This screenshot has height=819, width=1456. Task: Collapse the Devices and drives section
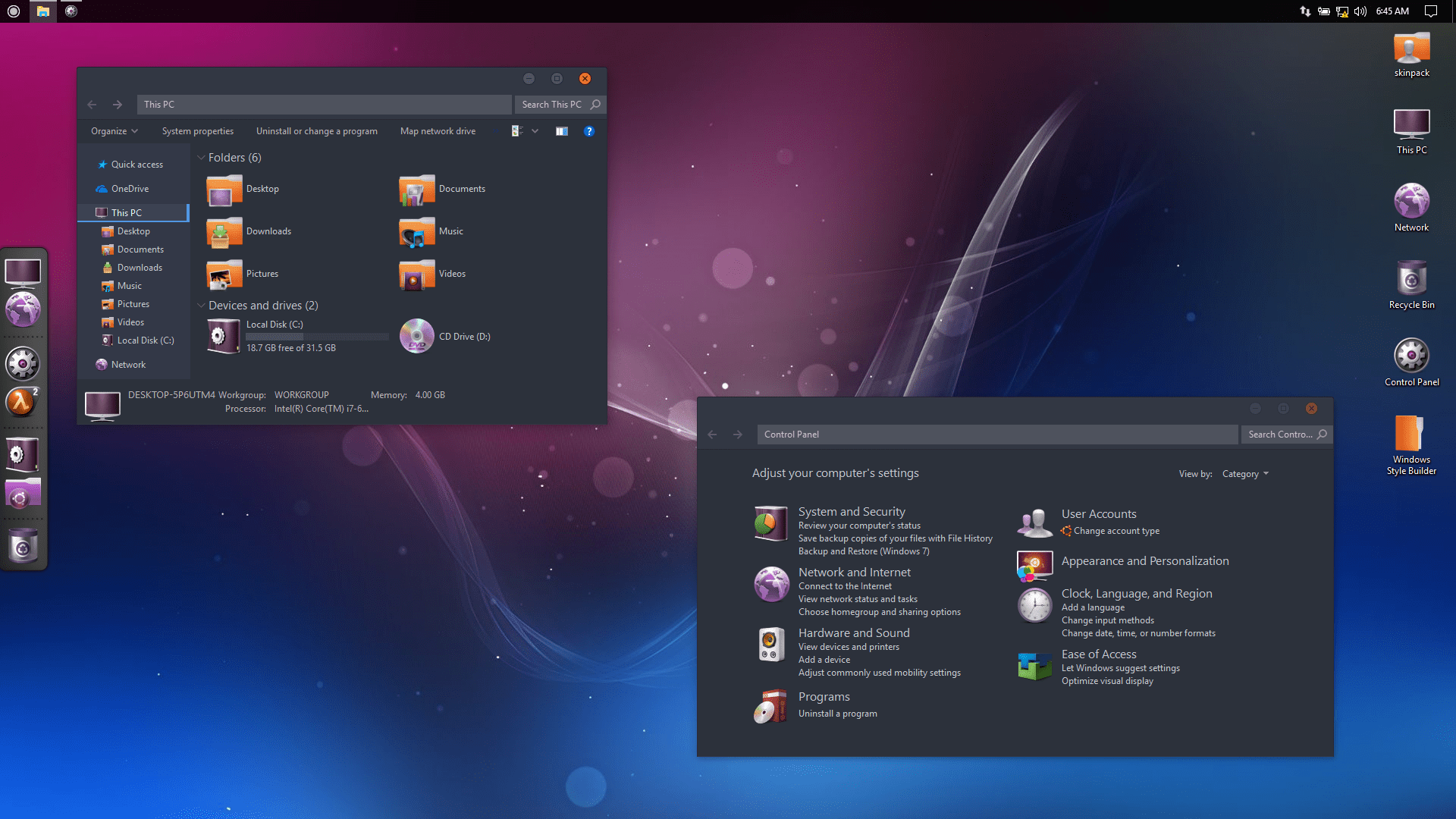coord(201,305)
